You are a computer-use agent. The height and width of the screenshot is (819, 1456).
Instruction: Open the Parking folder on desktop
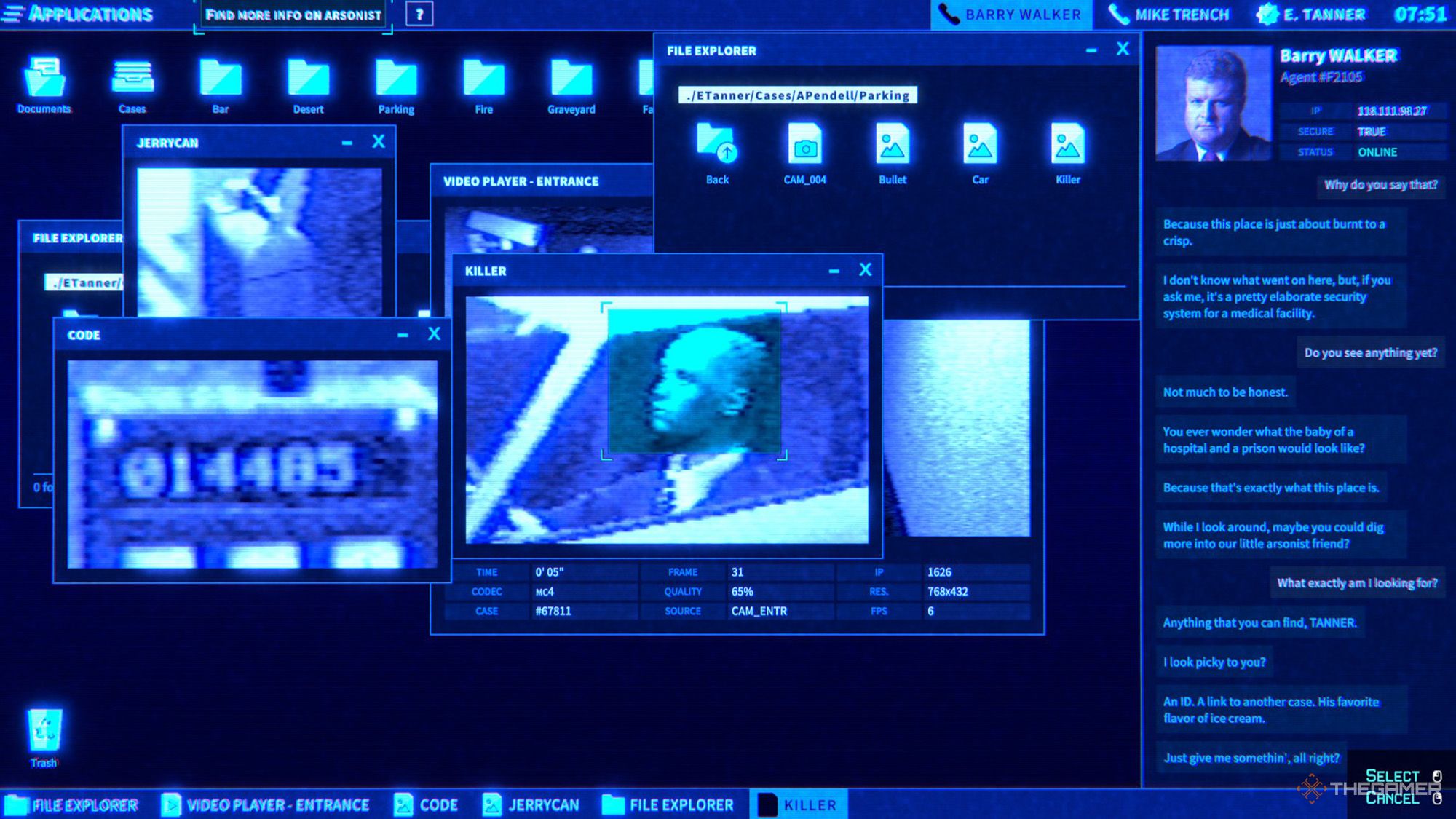396,85
